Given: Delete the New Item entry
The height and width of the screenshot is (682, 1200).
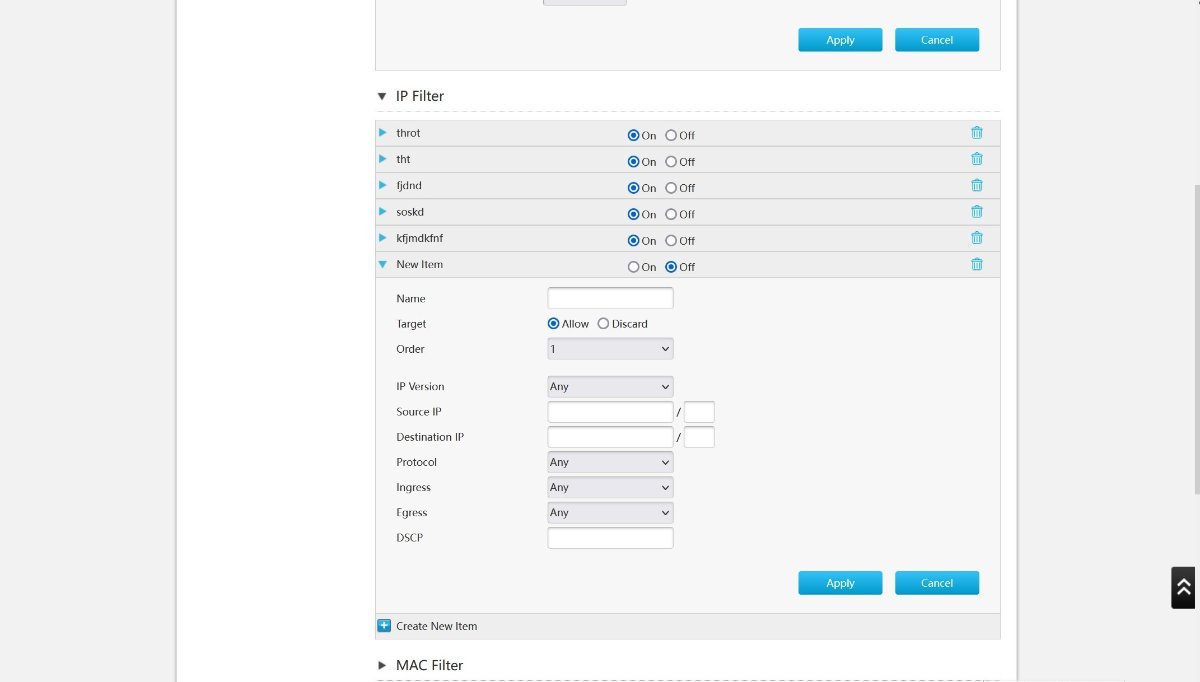Looking at the screenshot, I should [976, 264].
